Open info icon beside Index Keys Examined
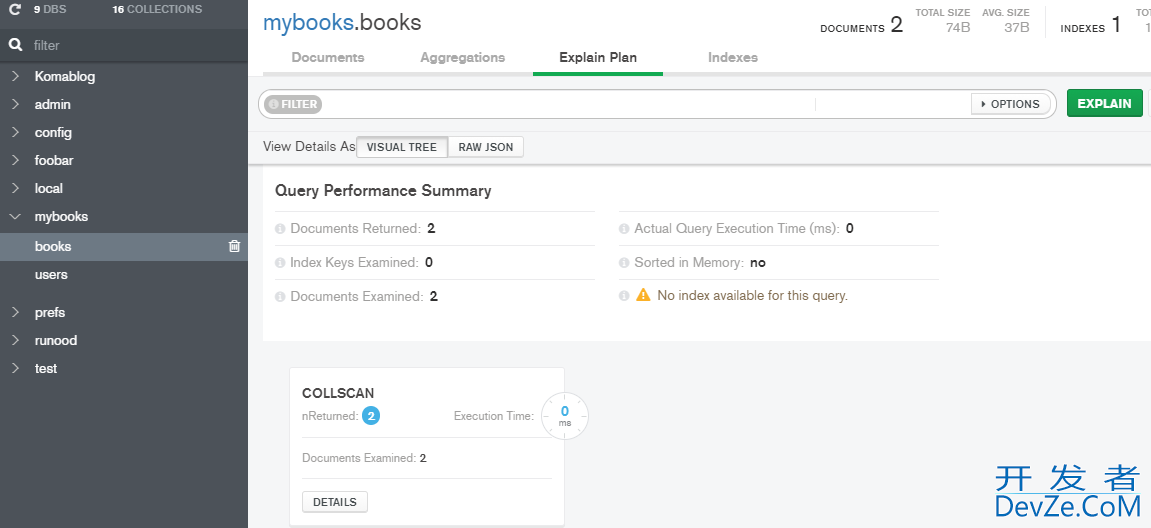This screenshot has height=528, width=1151. click(280, 262)
